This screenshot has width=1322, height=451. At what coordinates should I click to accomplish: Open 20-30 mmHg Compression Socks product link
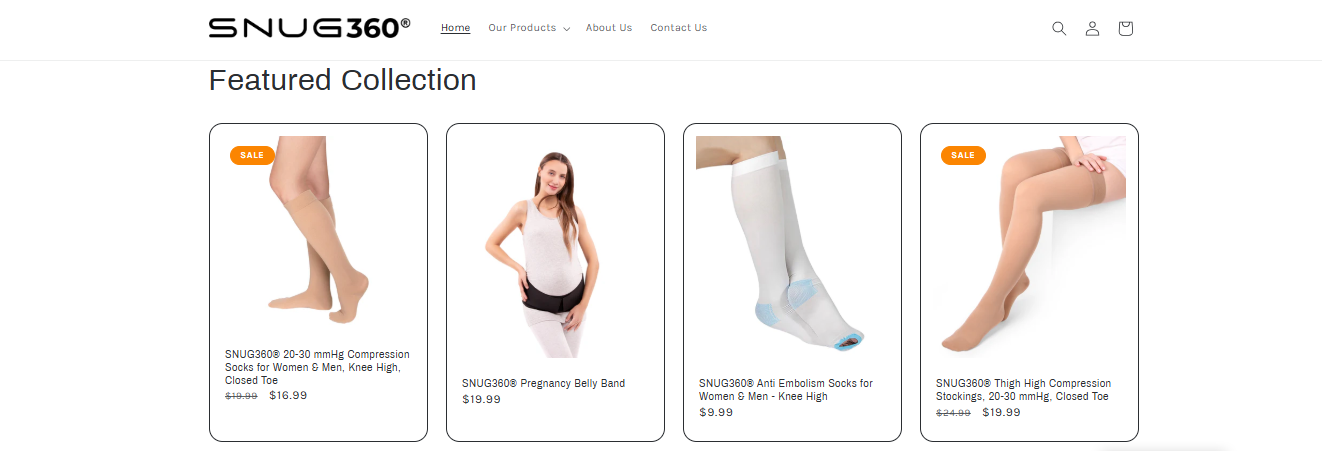pos(317,367)
